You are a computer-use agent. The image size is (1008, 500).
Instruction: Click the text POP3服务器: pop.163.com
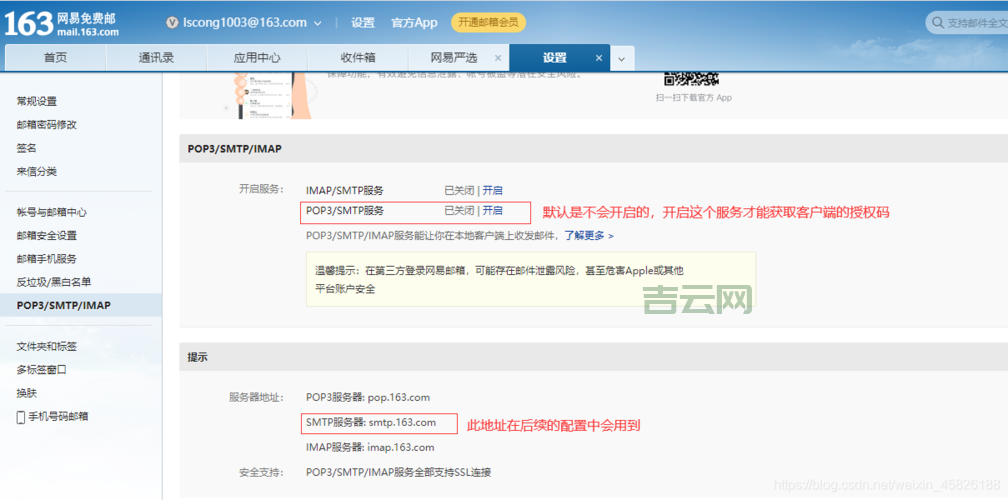click(368, 397)
